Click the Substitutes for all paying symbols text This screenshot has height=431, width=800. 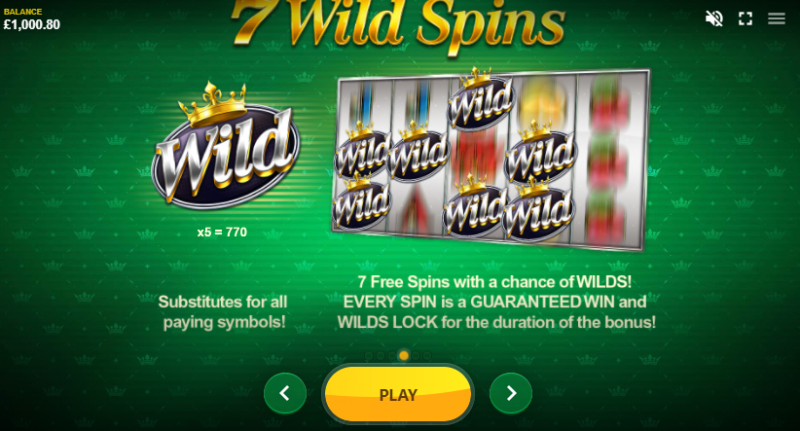tap(223, 312)
